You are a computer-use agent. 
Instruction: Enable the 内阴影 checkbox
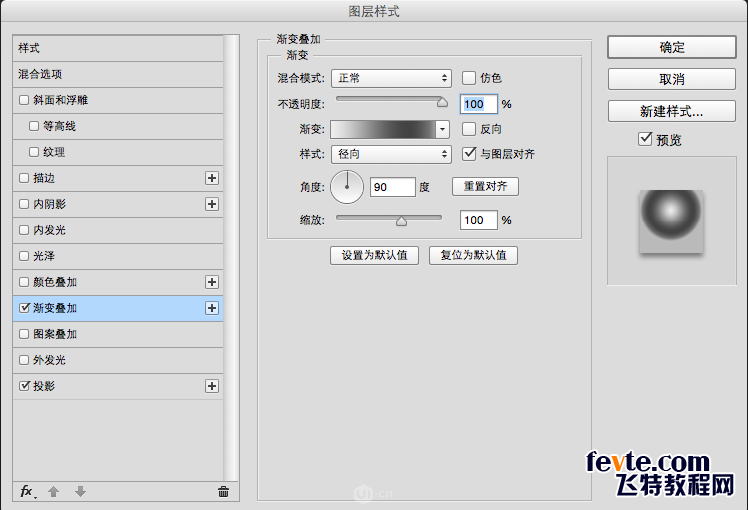click(x=24, y=204)
